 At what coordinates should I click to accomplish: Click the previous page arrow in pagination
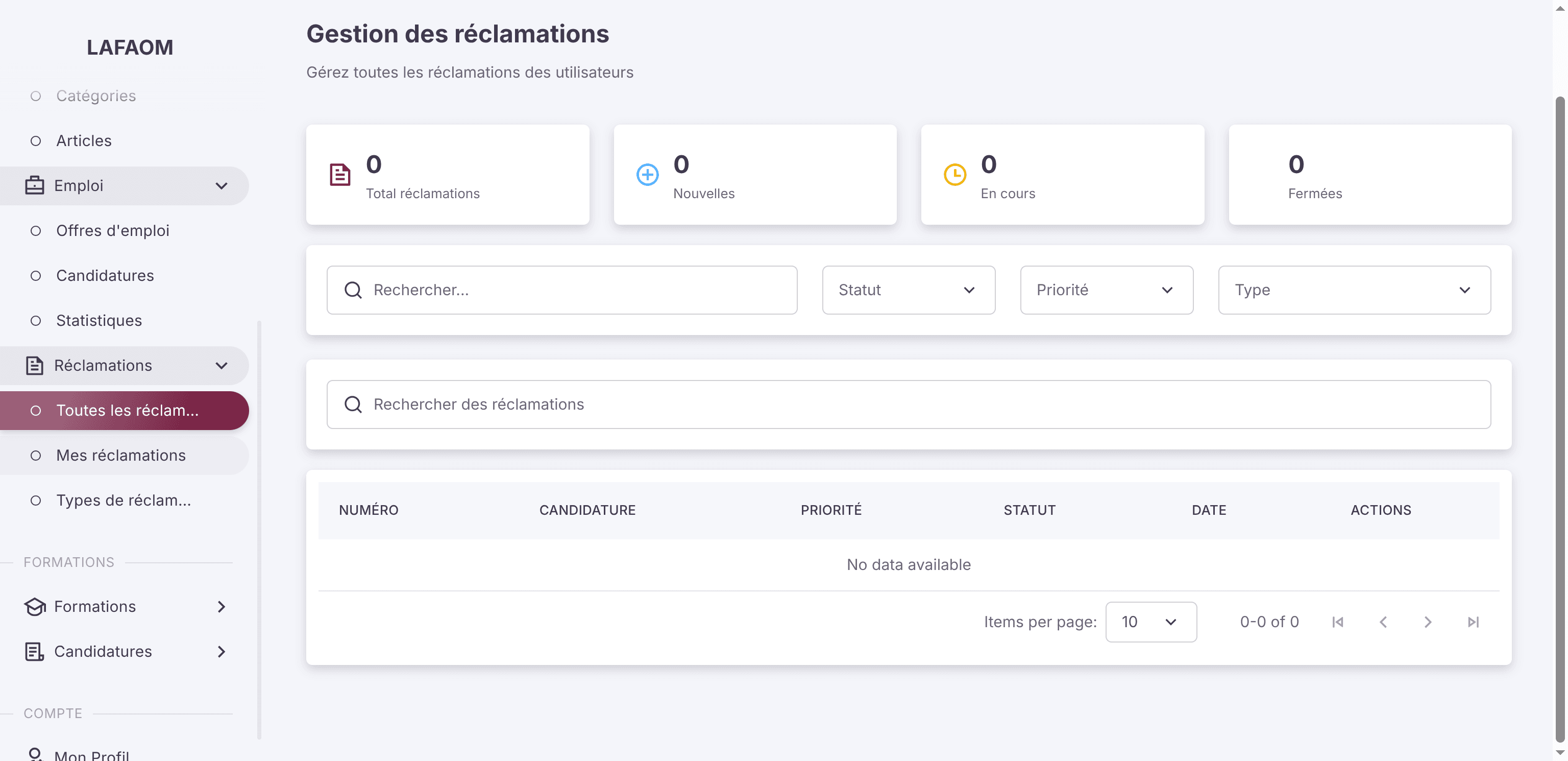1383,622
